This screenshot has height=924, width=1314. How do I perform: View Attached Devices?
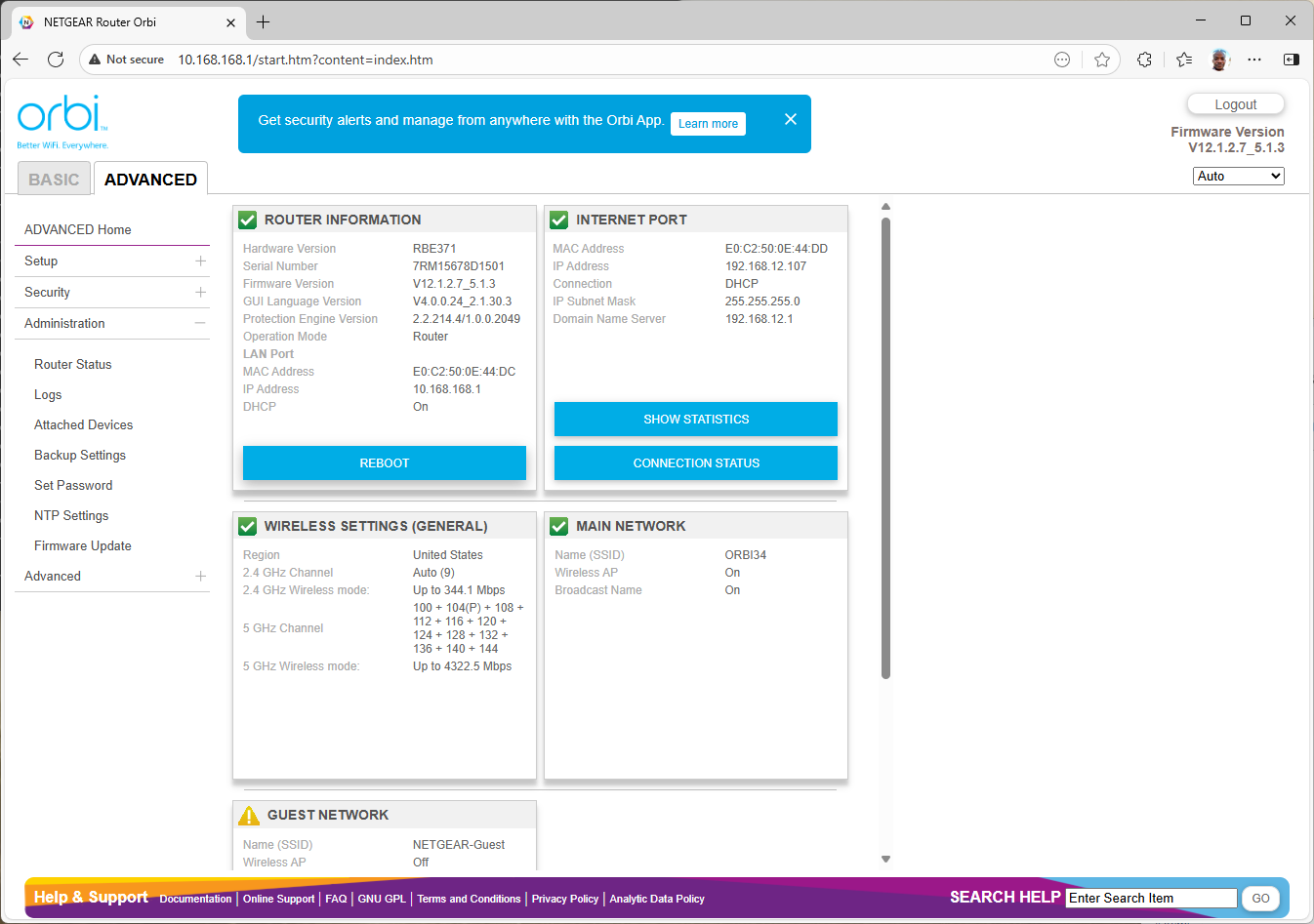coord(84,424)
